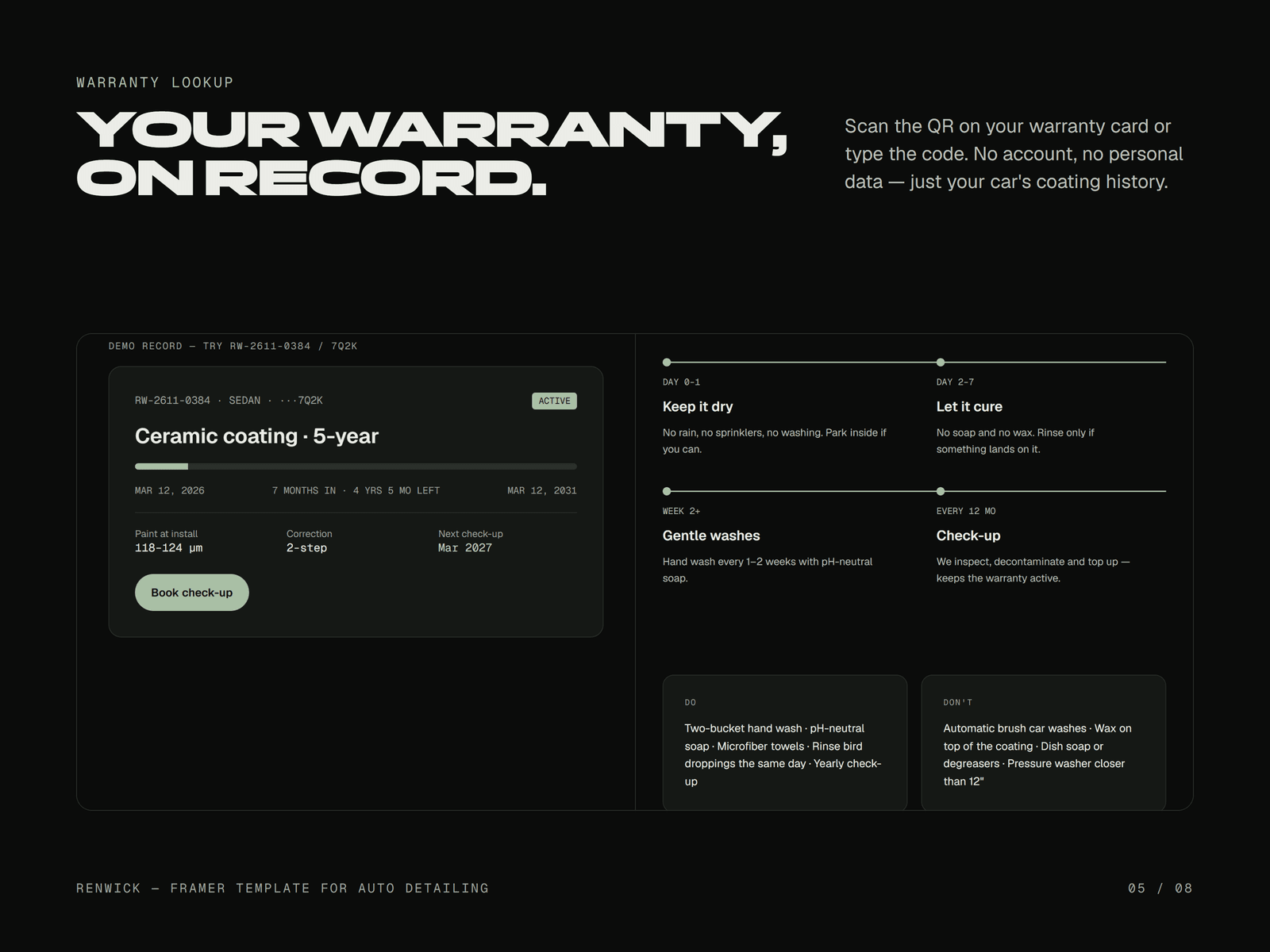Select the Gentle washes heading
The width and height of the screenshot is (1270, 952).
click(x=711, y=535)
